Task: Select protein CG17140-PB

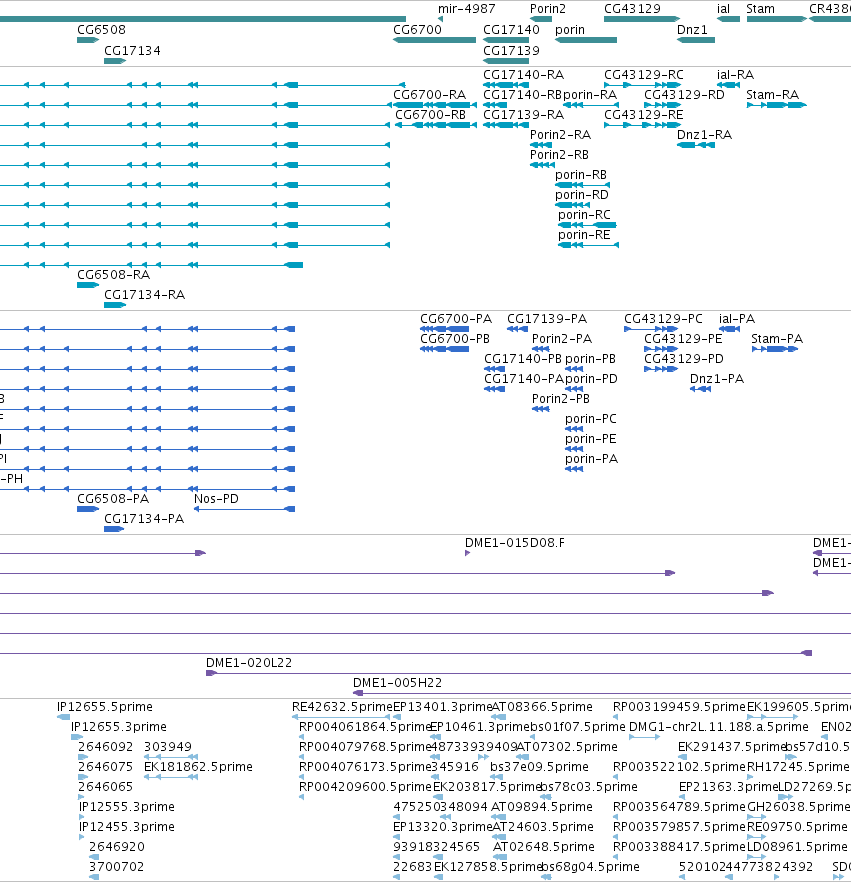Action: click(x=494, y=369)
